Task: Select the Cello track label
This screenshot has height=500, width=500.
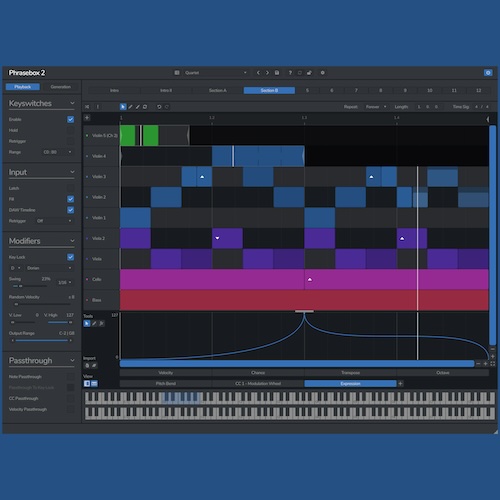Action: click(97, 279)
